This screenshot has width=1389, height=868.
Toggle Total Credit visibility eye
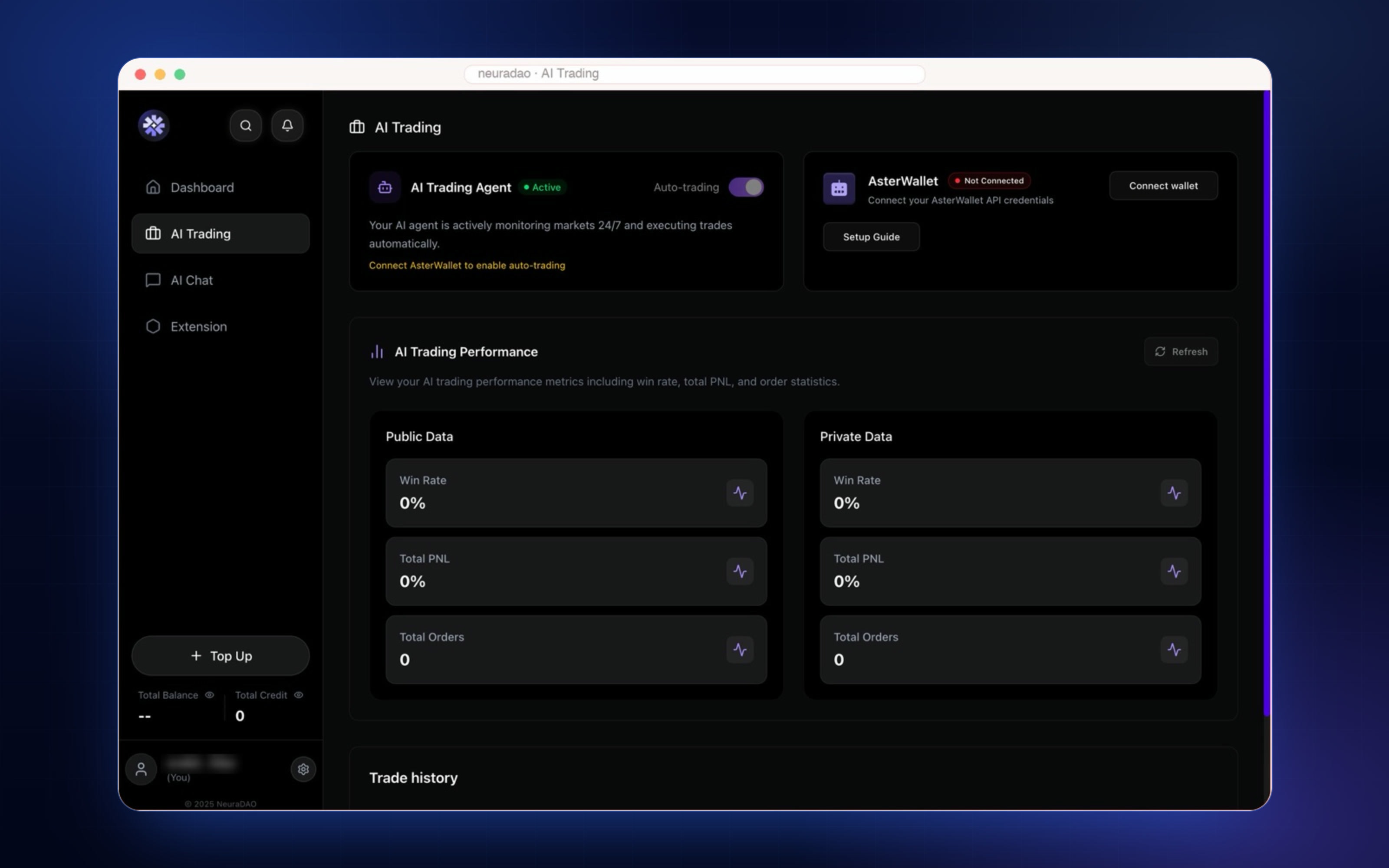click(299, 695)
